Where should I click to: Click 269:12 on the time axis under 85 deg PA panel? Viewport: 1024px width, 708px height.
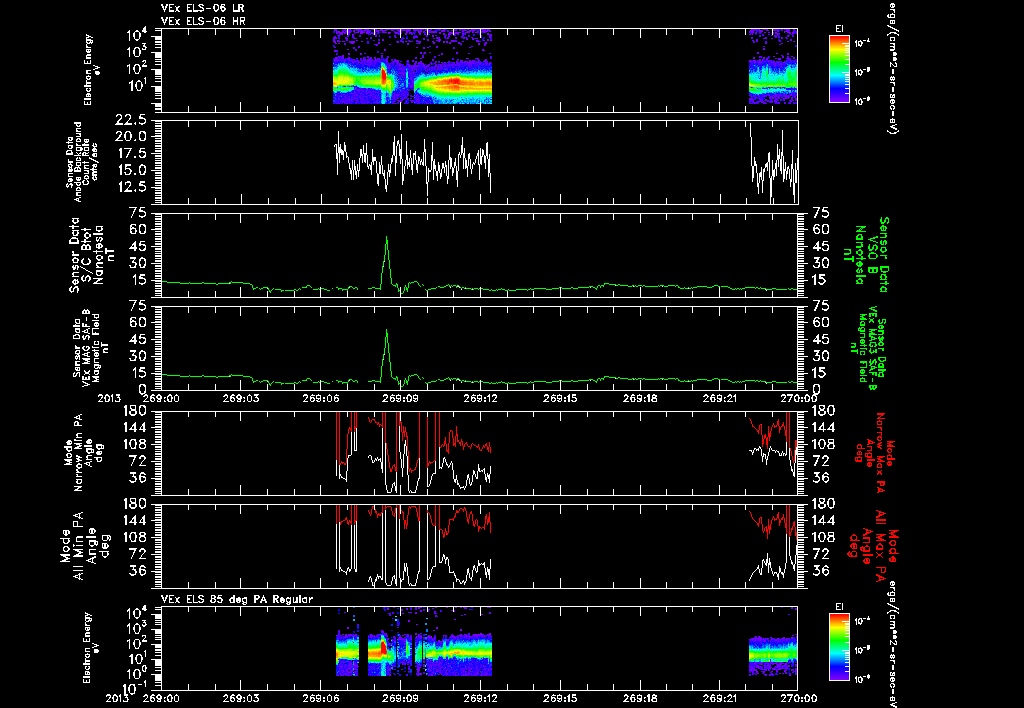coord(481,698)
